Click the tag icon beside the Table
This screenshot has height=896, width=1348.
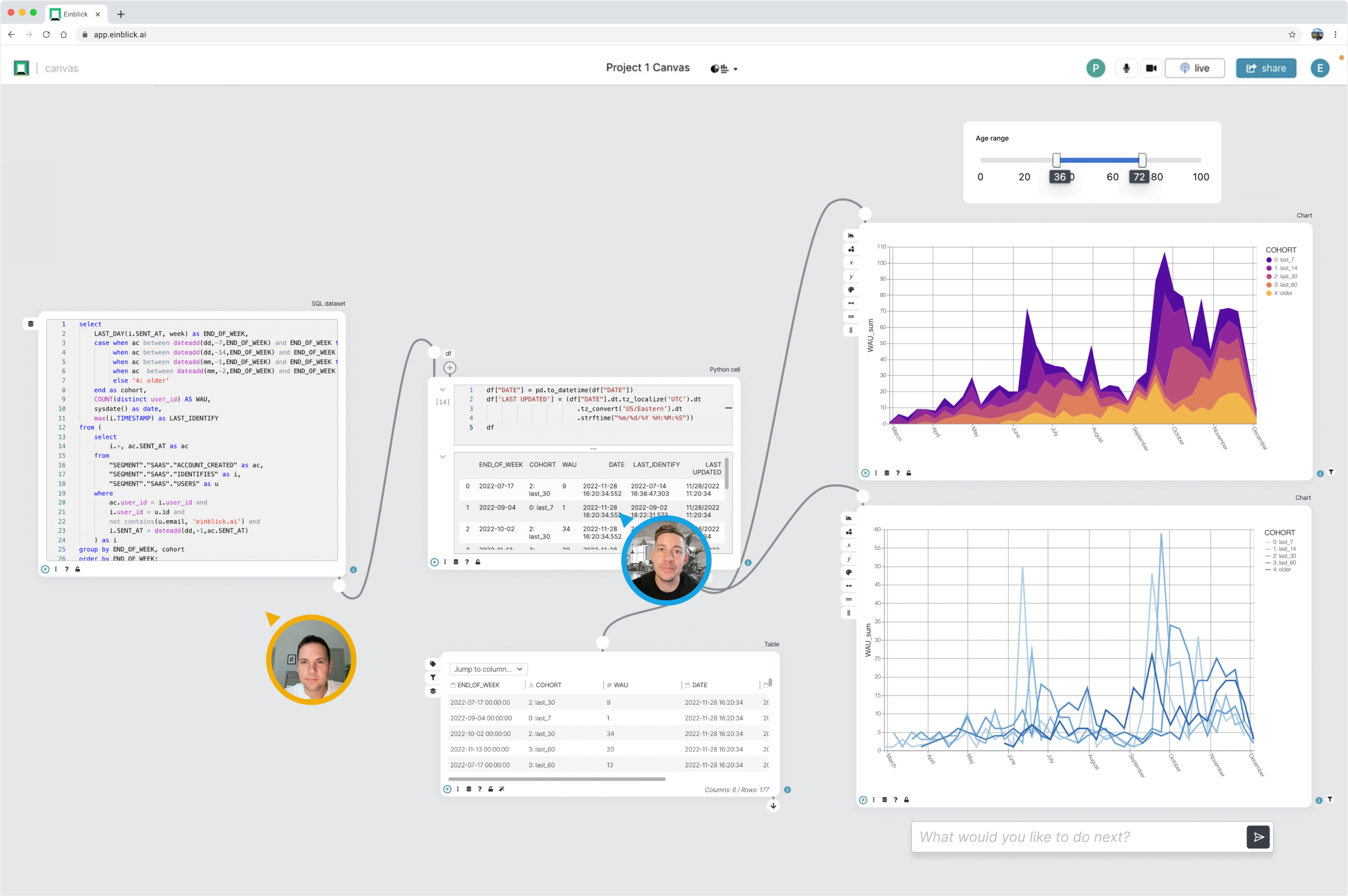click(x=433, y=664)
